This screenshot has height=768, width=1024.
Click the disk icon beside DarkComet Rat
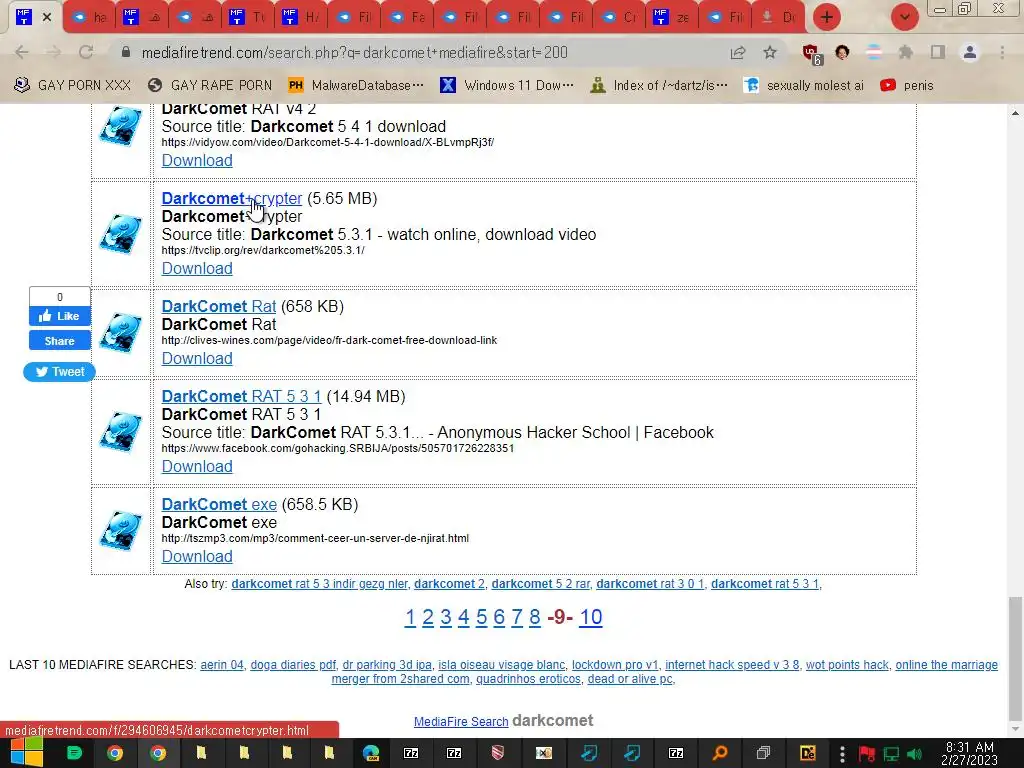[x=121, y=333]
